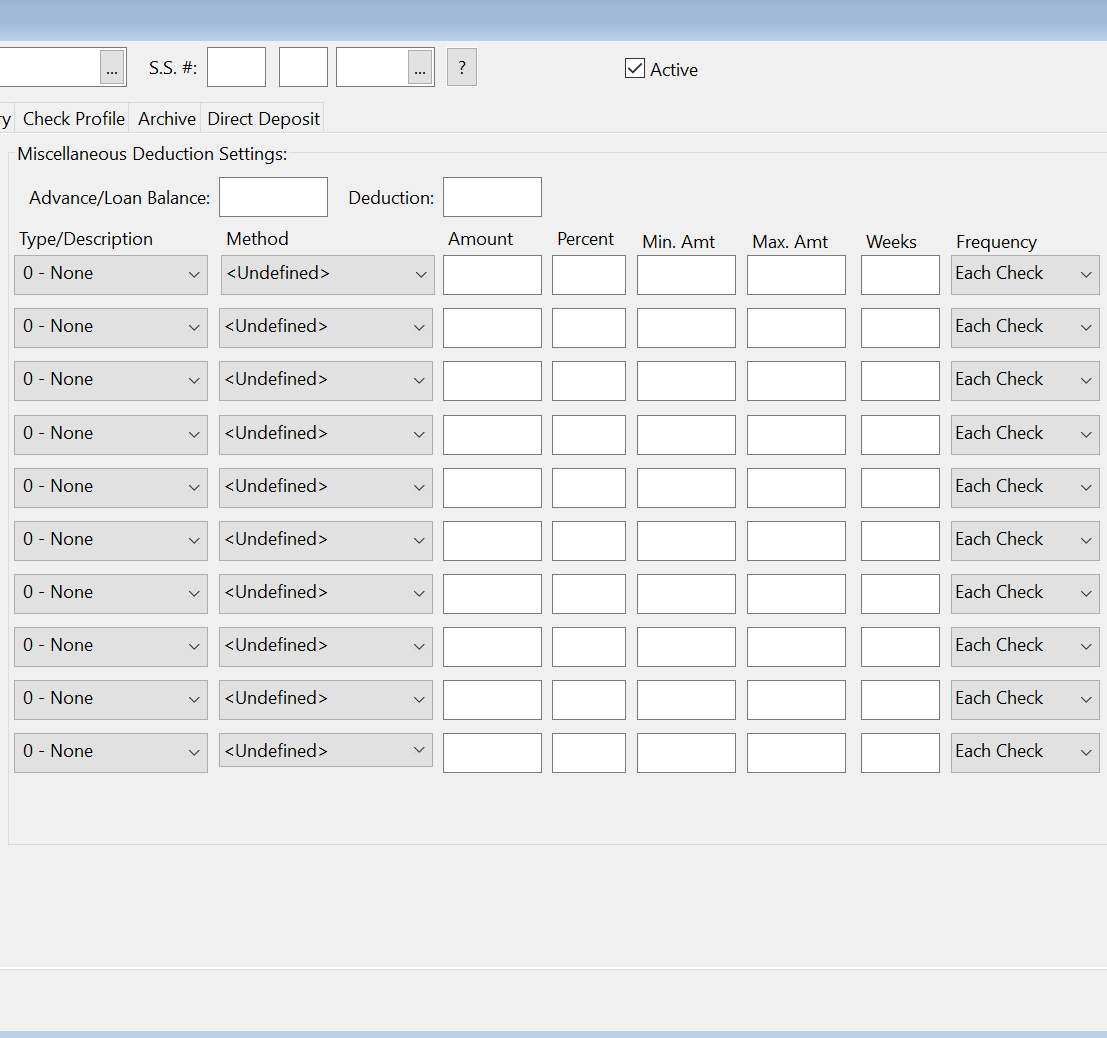Click the ellipsis button after the S.S. # fields
The width and height of the screenshot is (1107, 1038).
[x=420, y=67]
